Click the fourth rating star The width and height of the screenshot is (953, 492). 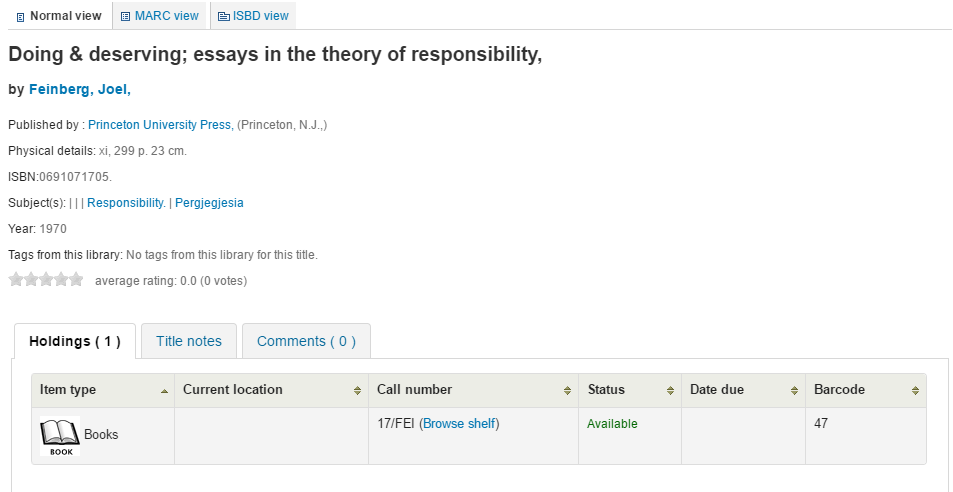61,281
